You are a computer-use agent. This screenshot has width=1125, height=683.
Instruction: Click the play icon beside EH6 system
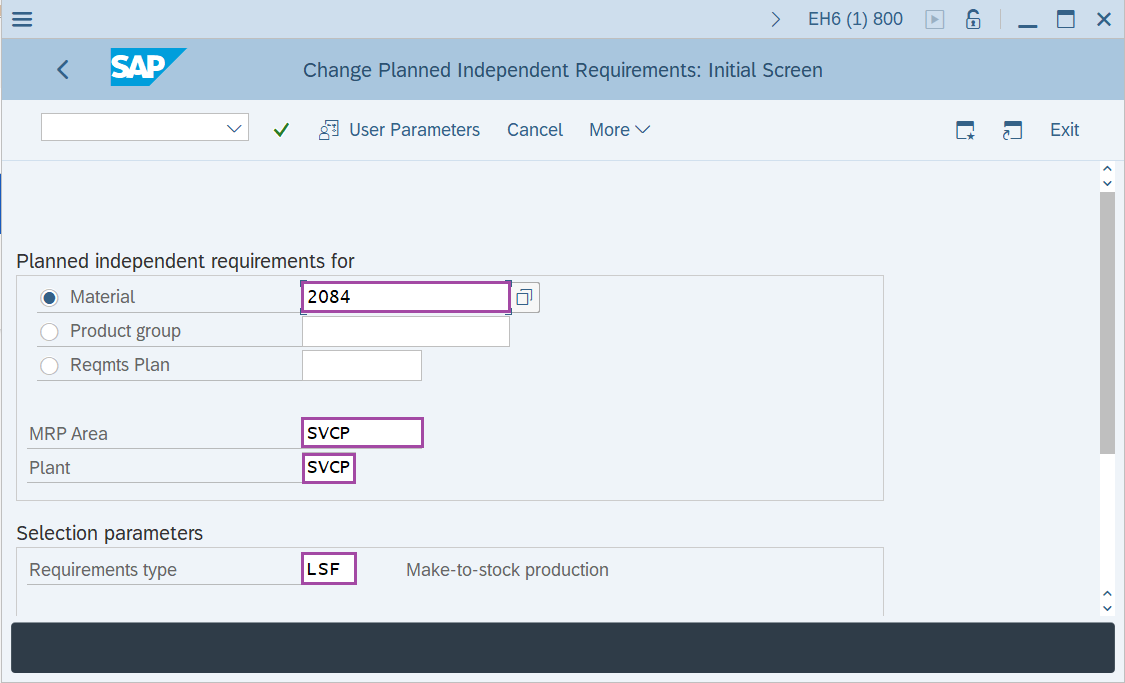tap(935, 19)
